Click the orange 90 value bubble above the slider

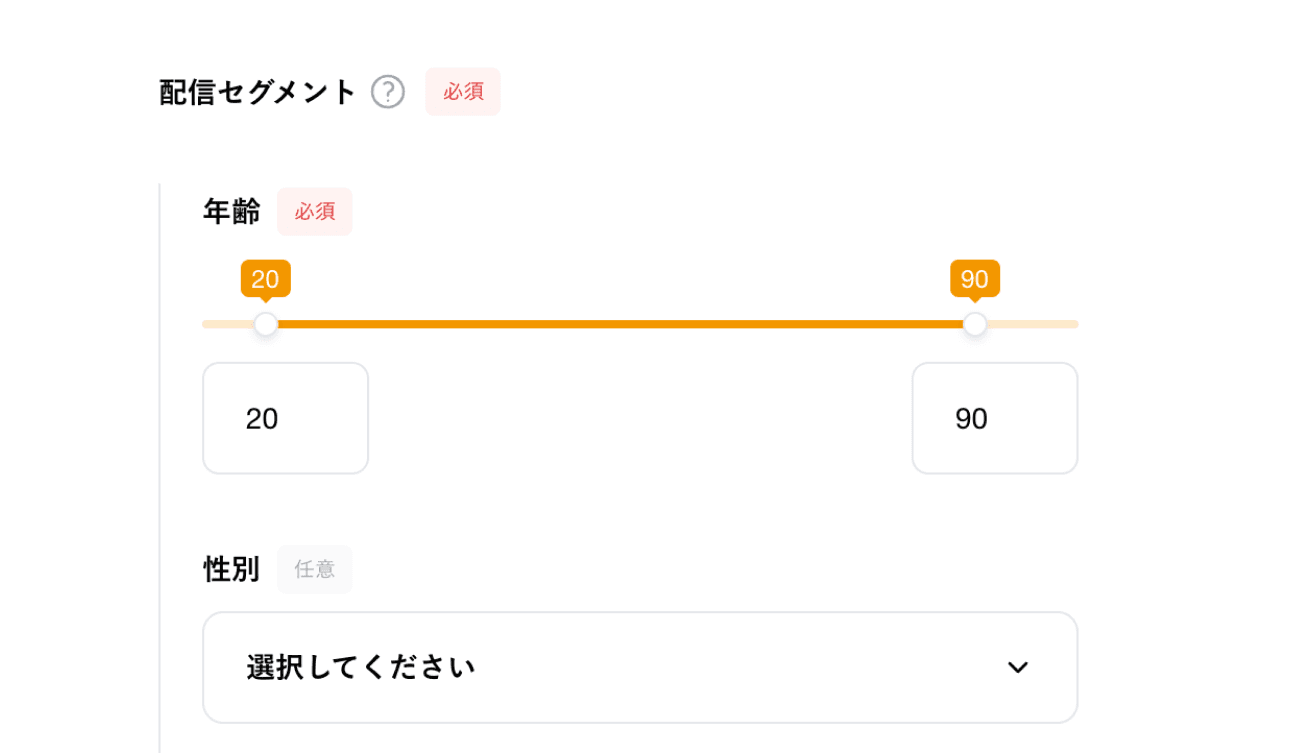click(x=974, y=279)
